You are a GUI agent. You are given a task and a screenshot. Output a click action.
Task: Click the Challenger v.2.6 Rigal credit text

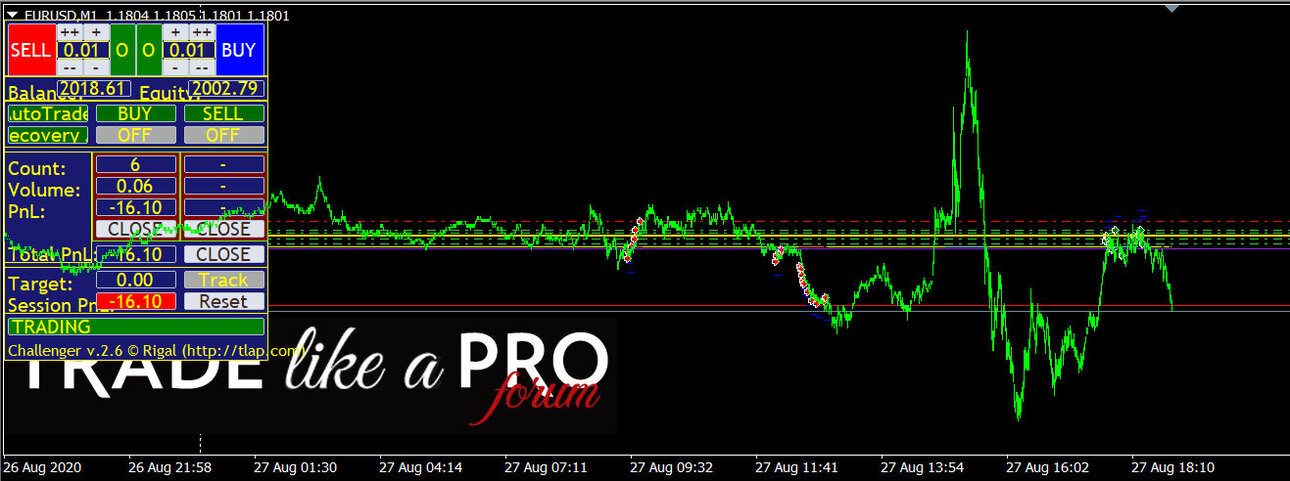coord(155,351)
